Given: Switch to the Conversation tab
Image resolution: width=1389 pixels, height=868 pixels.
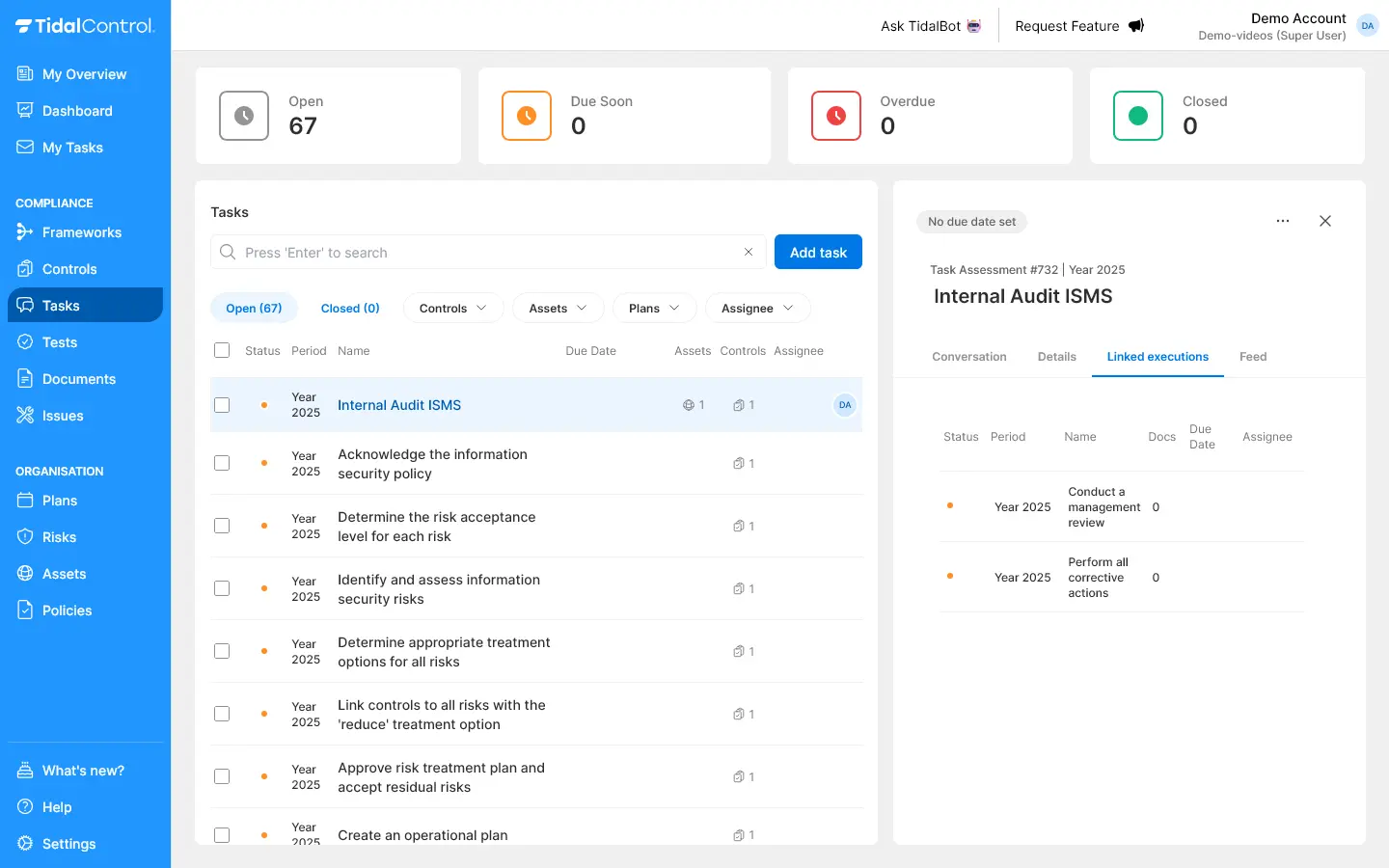Looking at the screenshot, I should click(968, 357).
